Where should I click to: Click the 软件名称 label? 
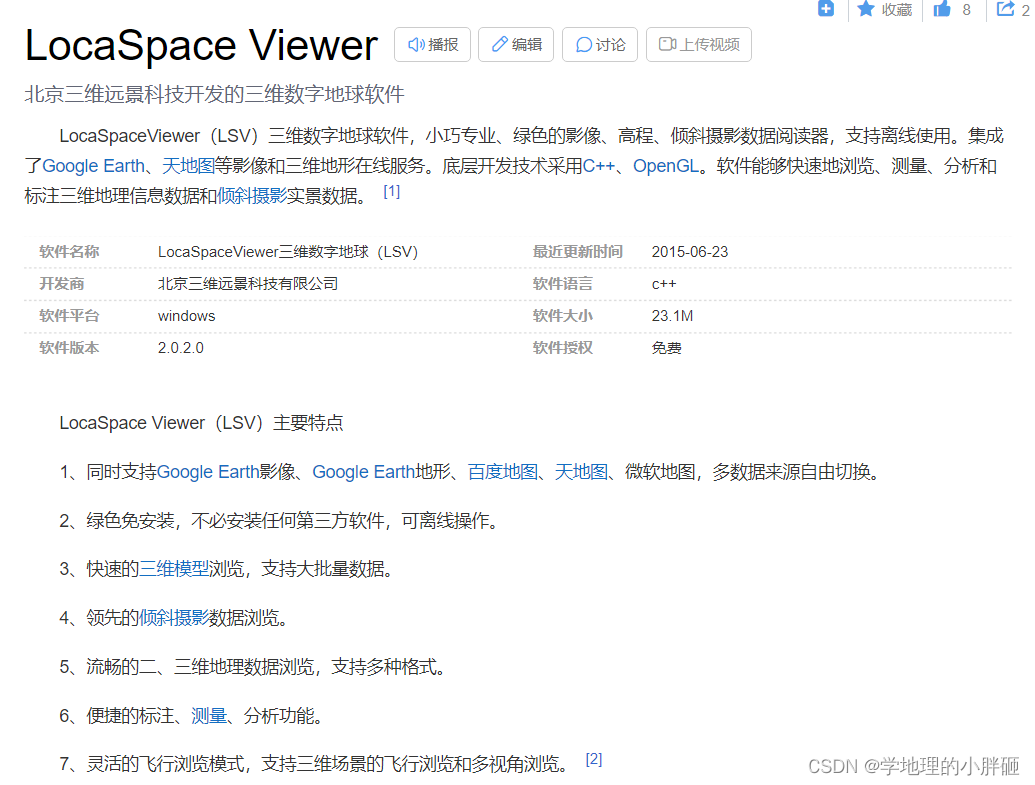click(69, 252)
